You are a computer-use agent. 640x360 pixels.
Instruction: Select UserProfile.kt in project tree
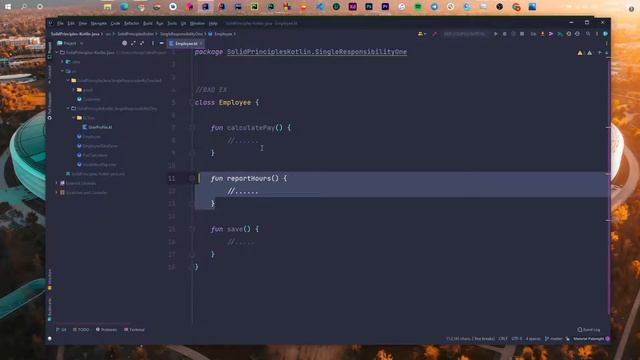click(98, 127)
